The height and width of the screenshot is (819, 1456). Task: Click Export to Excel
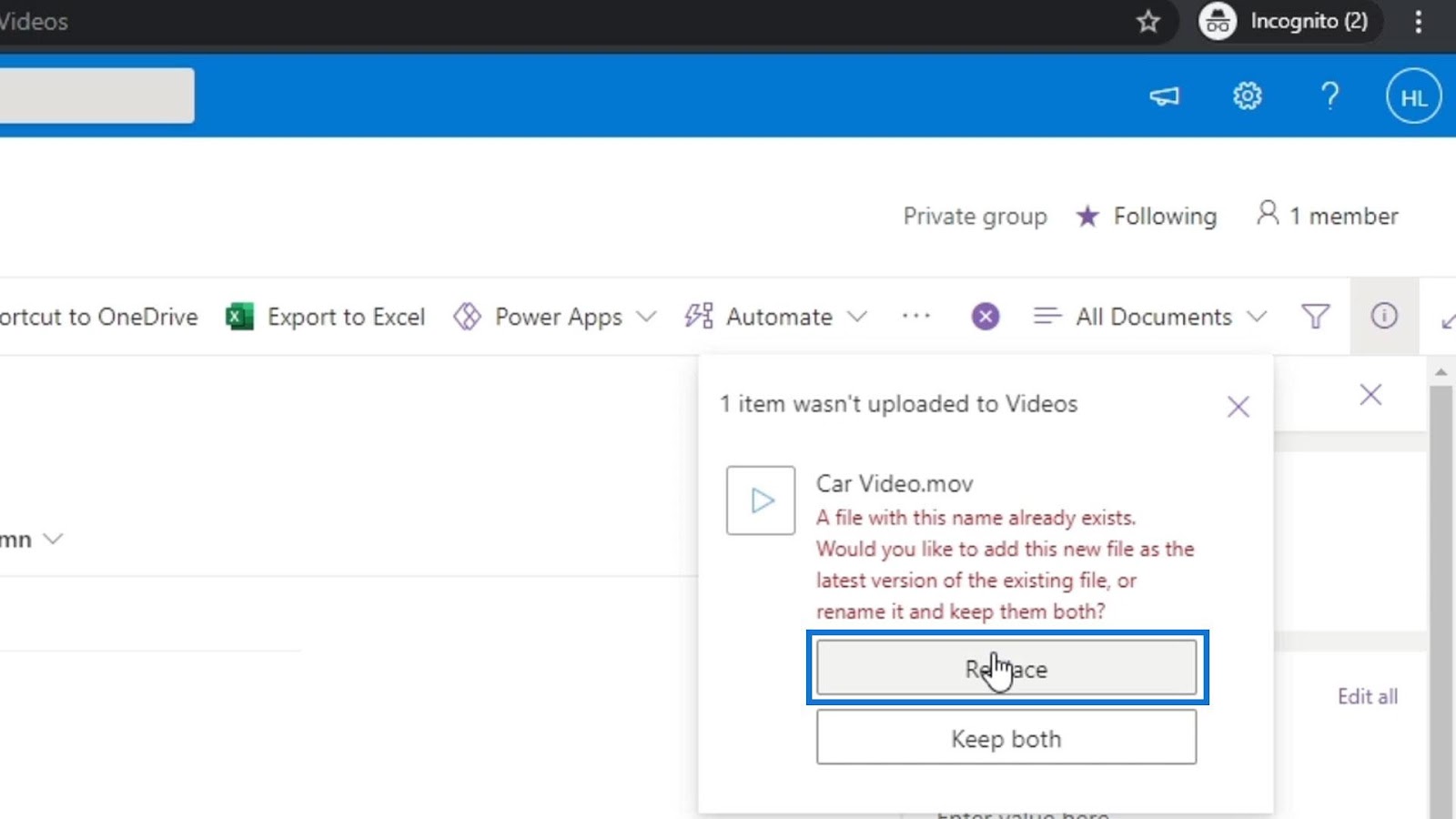click(326, 317)
